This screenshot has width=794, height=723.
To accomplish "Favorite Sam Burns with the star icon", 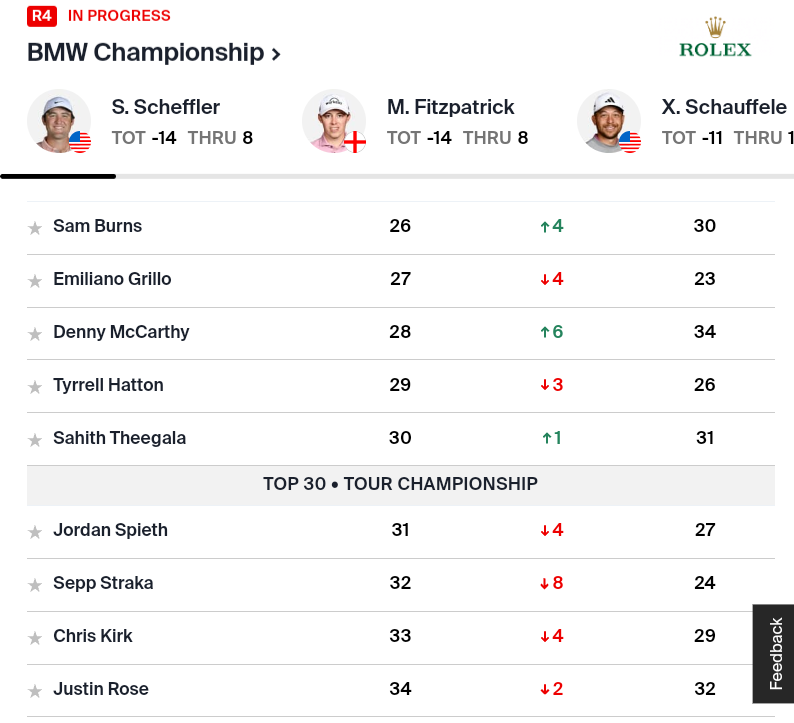I will pyautogui.click(x=35, y=228).
